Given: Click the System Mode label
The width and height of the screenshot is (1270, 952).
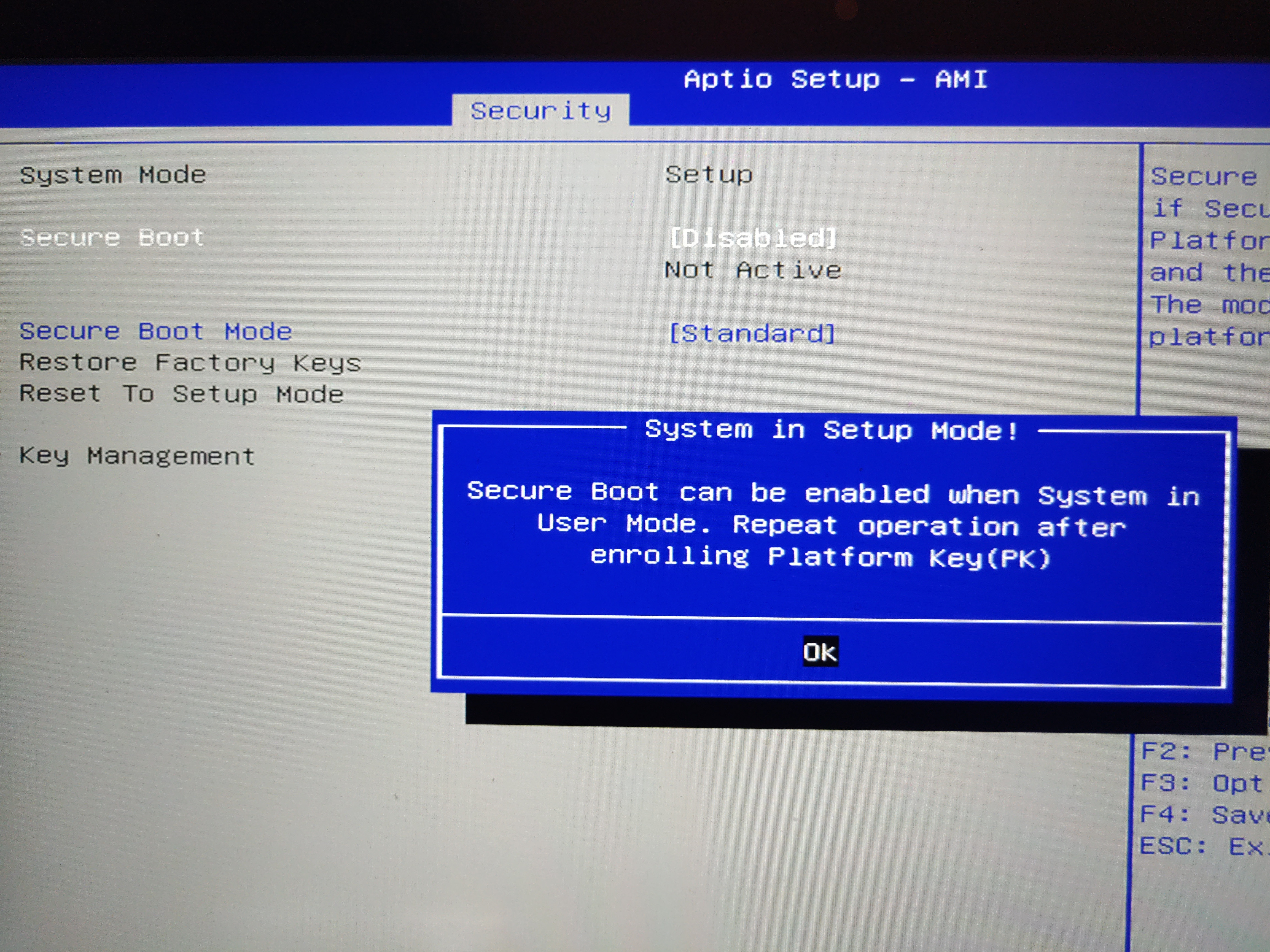Looking at the screenshot, I should pyautogui.click(x=112, y=175).
